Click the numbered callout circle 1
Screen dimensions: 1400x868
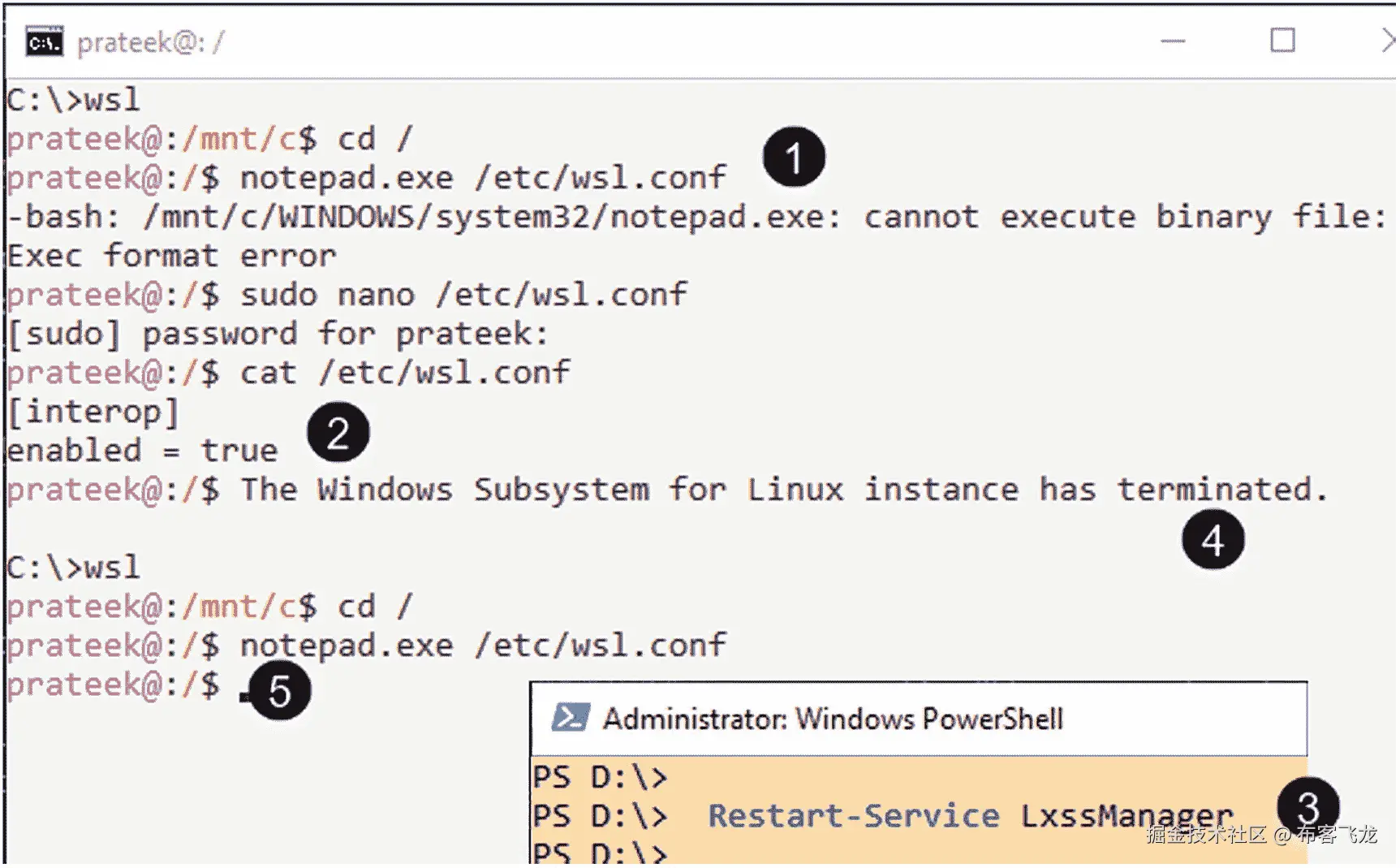tap(794, 157)
